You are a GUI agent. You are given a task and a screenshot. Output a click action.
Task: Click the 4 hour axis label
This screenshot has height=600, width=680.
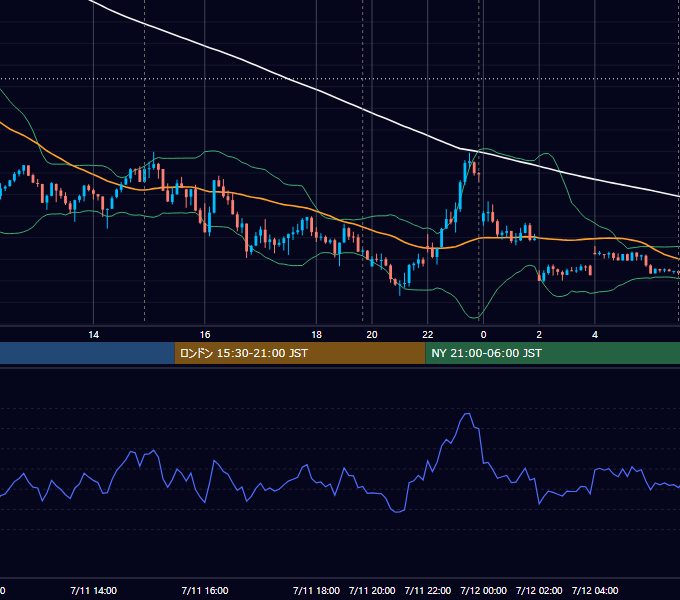point(595,335)
